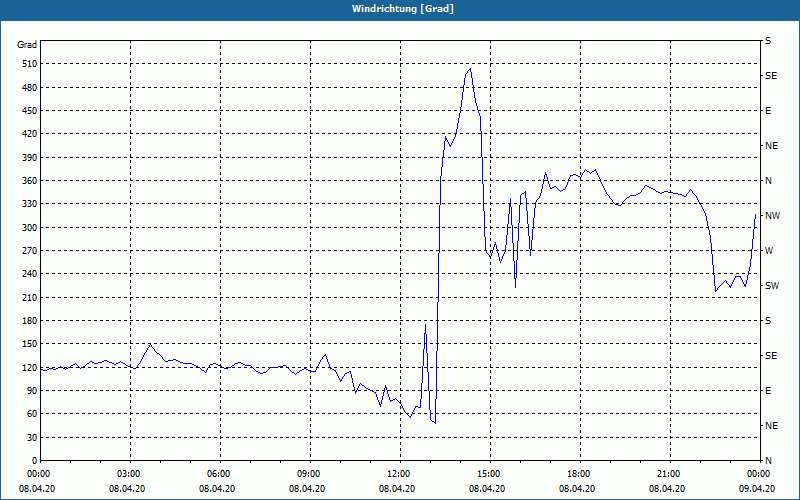Click the 09:00 time label
This screenshot has height=500, width=800.
click(x=308, y=474)
